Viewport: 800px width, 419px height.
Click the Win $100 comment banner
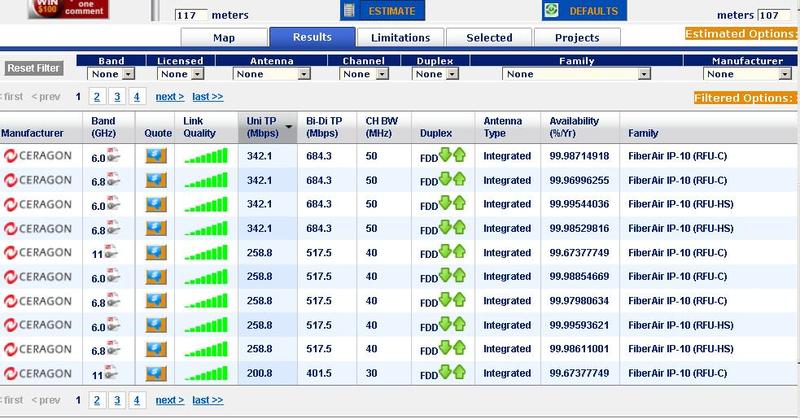(68, 9)
